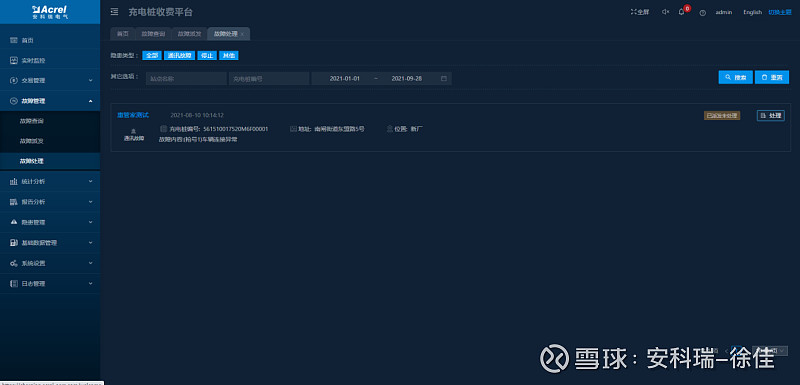Screen dimensions: 800x385
Task: Filter by 全部 type
Action: point(152,56)
